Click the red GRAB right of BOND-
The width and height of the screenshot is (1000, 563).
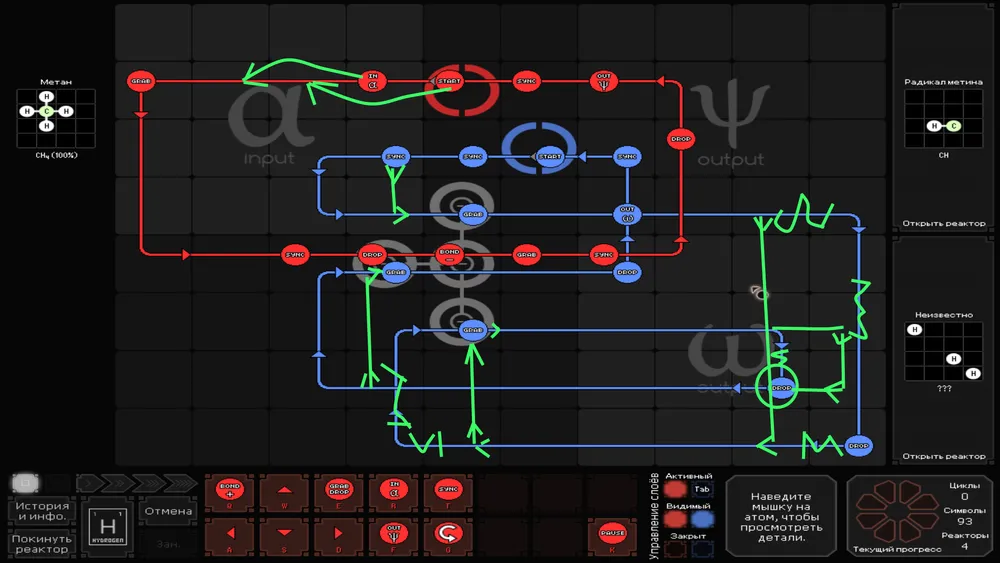tap(526, 254)
